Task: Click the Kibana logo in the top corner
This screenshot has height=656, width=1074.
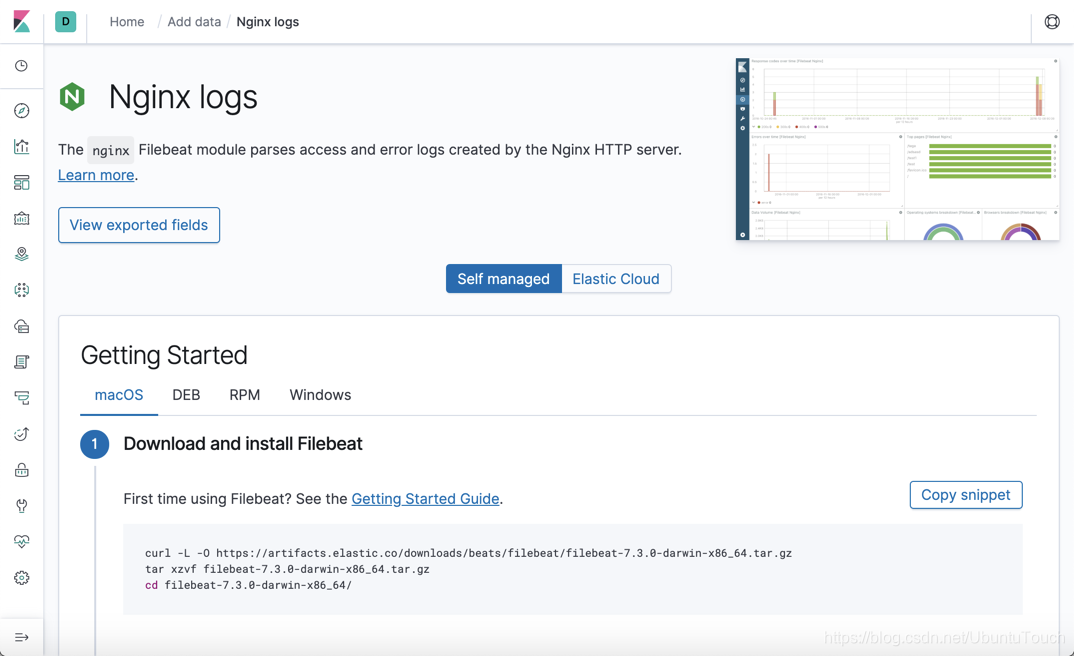Action: click(x=20, y=21)
